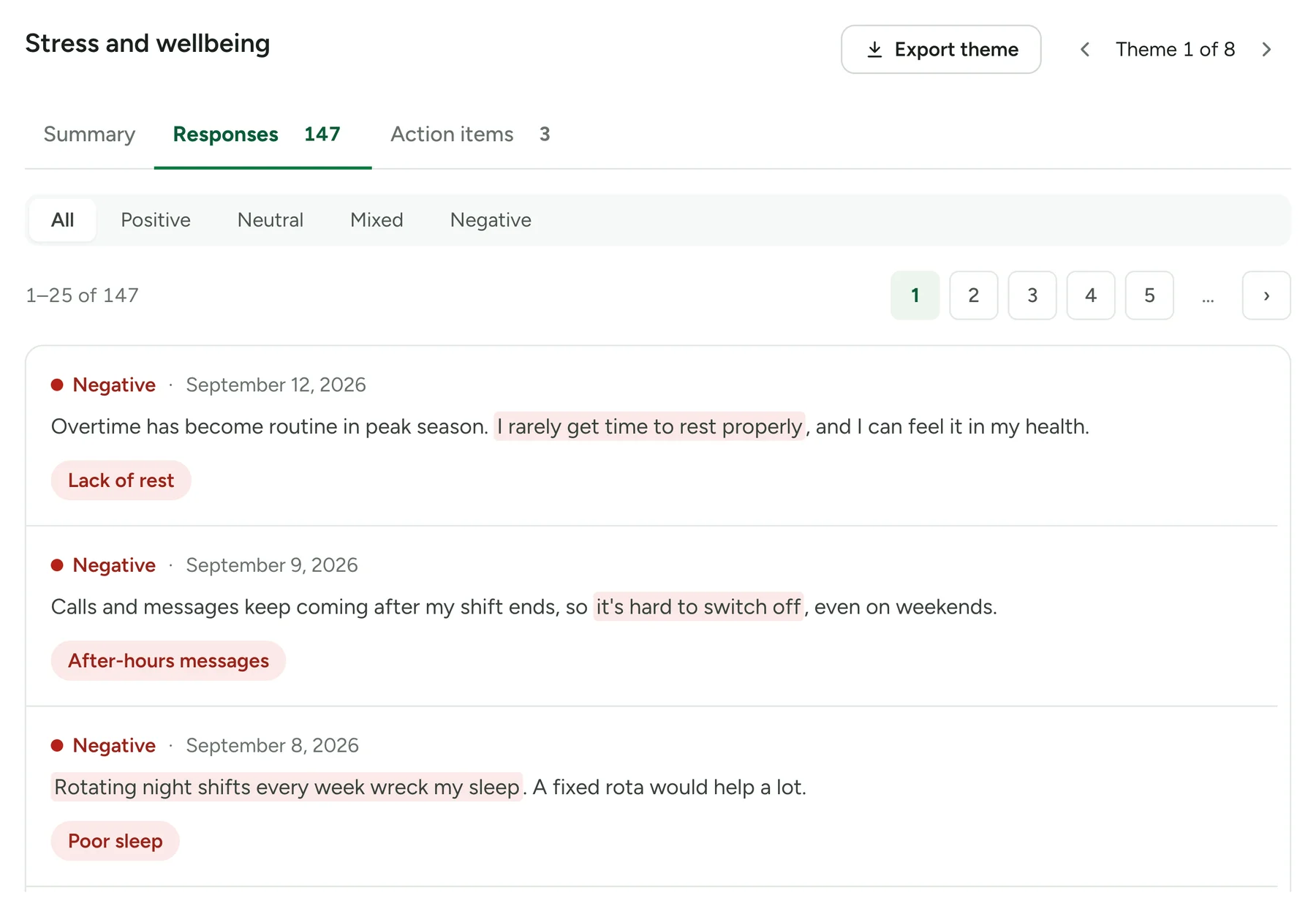Viewport: 1316px width, 898px height.
Task: Click highlighted "it's hard to switch off"
Action: coord(698,607)
